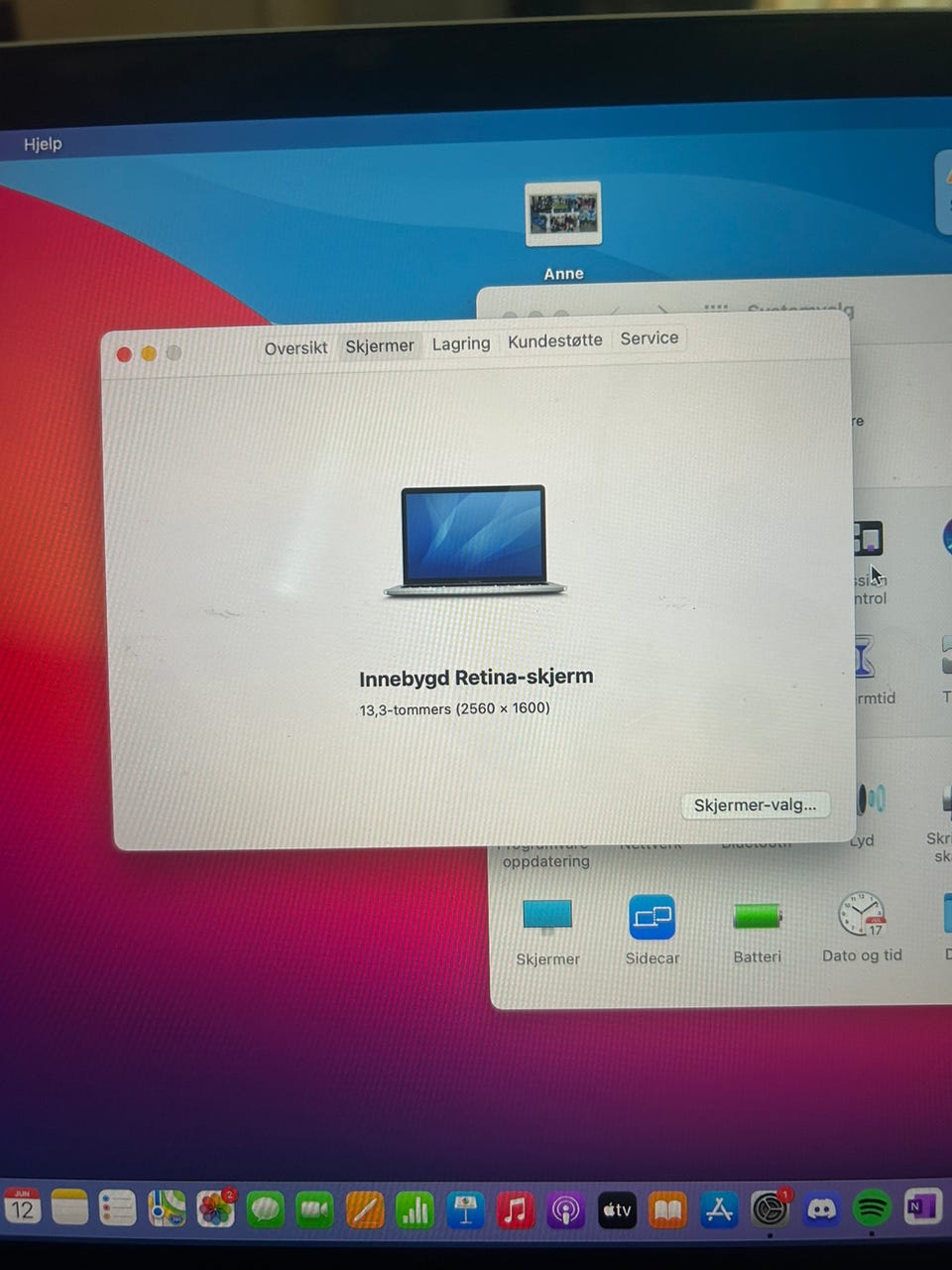Open Apple TV in the Dock
952x1270 pixels.
coord(617,1210)
